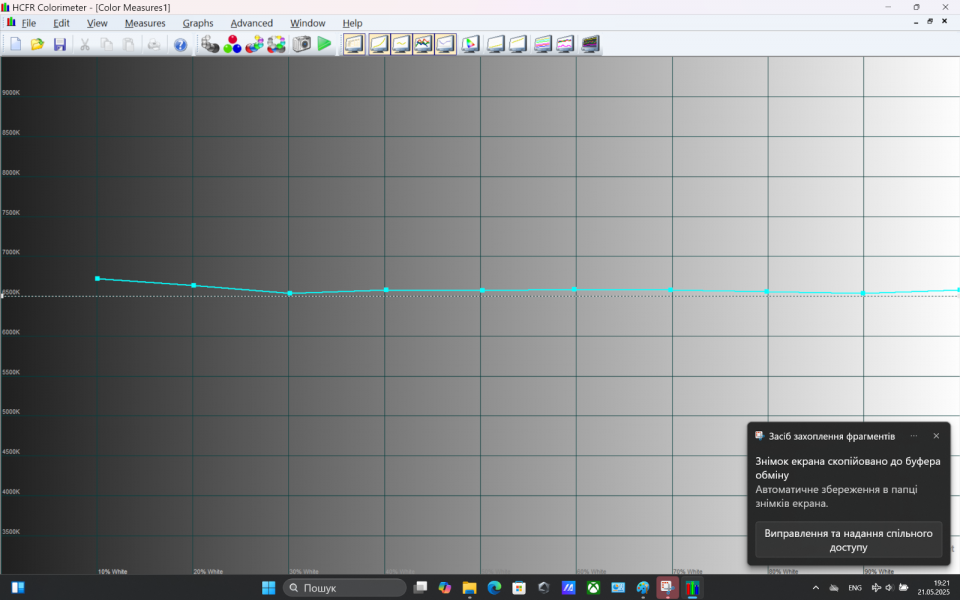Start continuous measures with green play icon
The image size is (960, 600).
(x=324, y=44)
